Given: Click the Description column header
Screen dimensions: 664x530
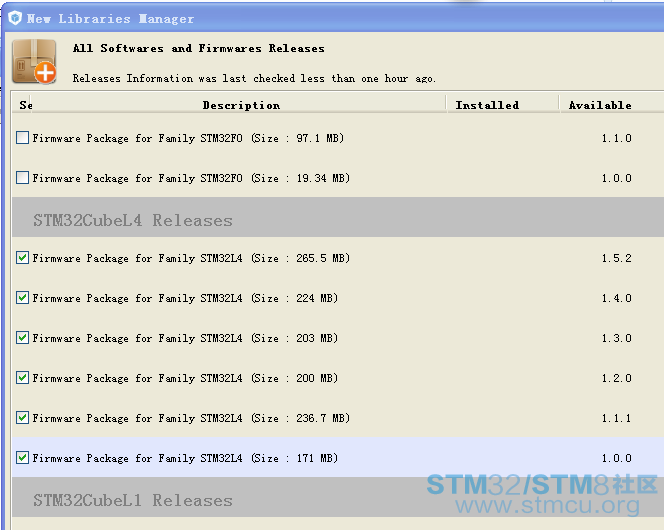Looking at the screenshot, I should click(x=241, y=105).
